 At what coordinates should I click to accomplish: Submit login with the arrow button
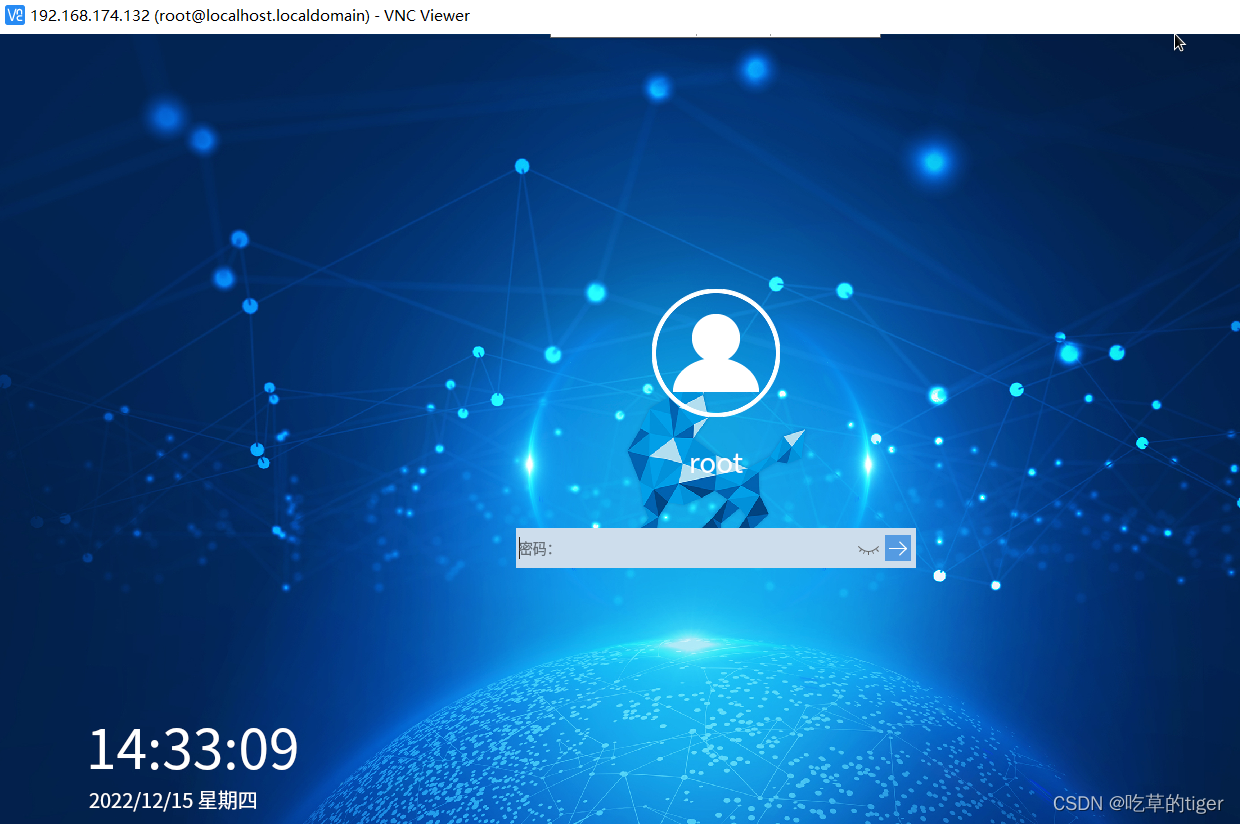click(x=898, y=548)
